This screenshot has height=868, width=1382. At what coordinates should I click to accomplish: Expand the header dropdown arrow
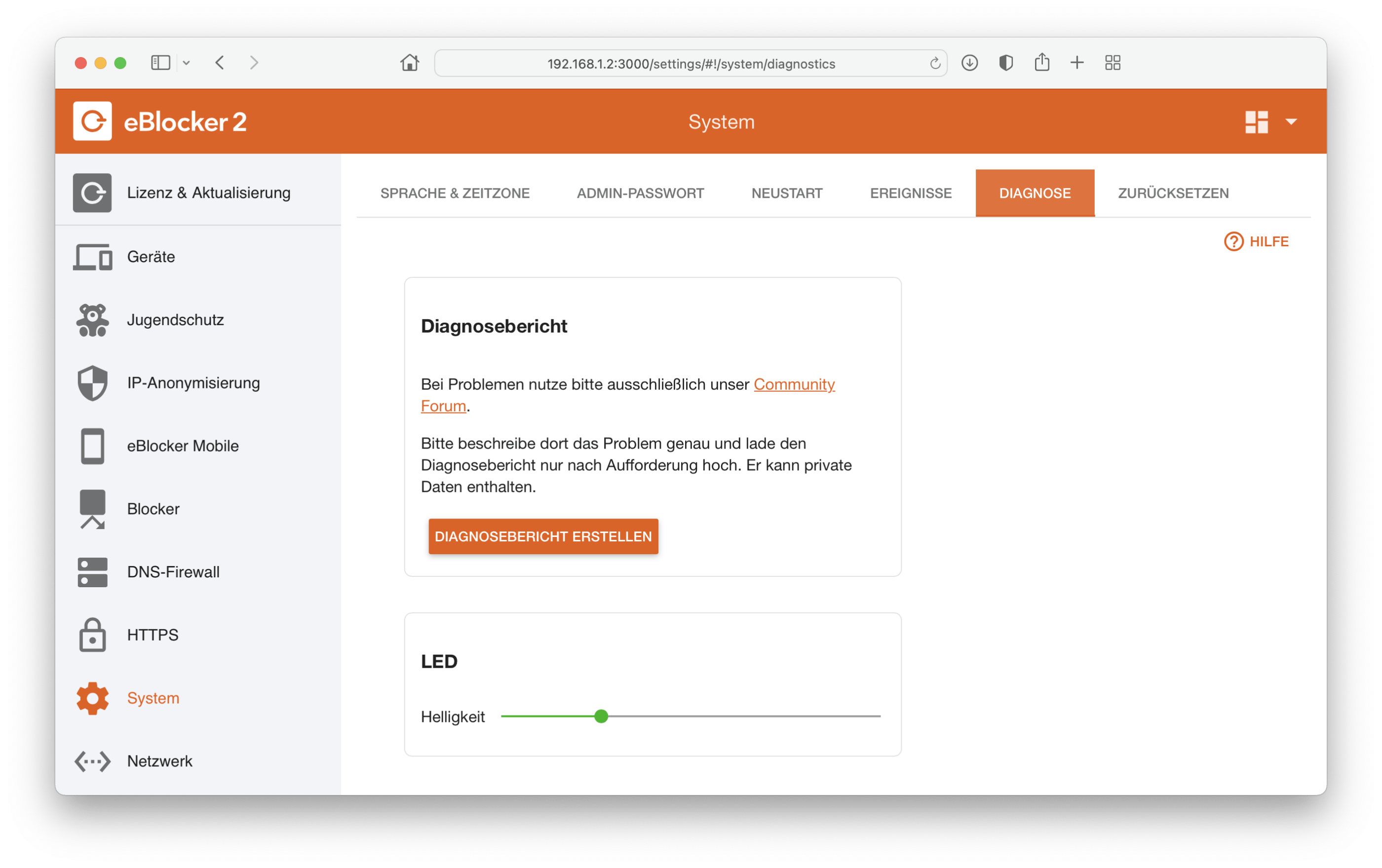[1291, 121]
